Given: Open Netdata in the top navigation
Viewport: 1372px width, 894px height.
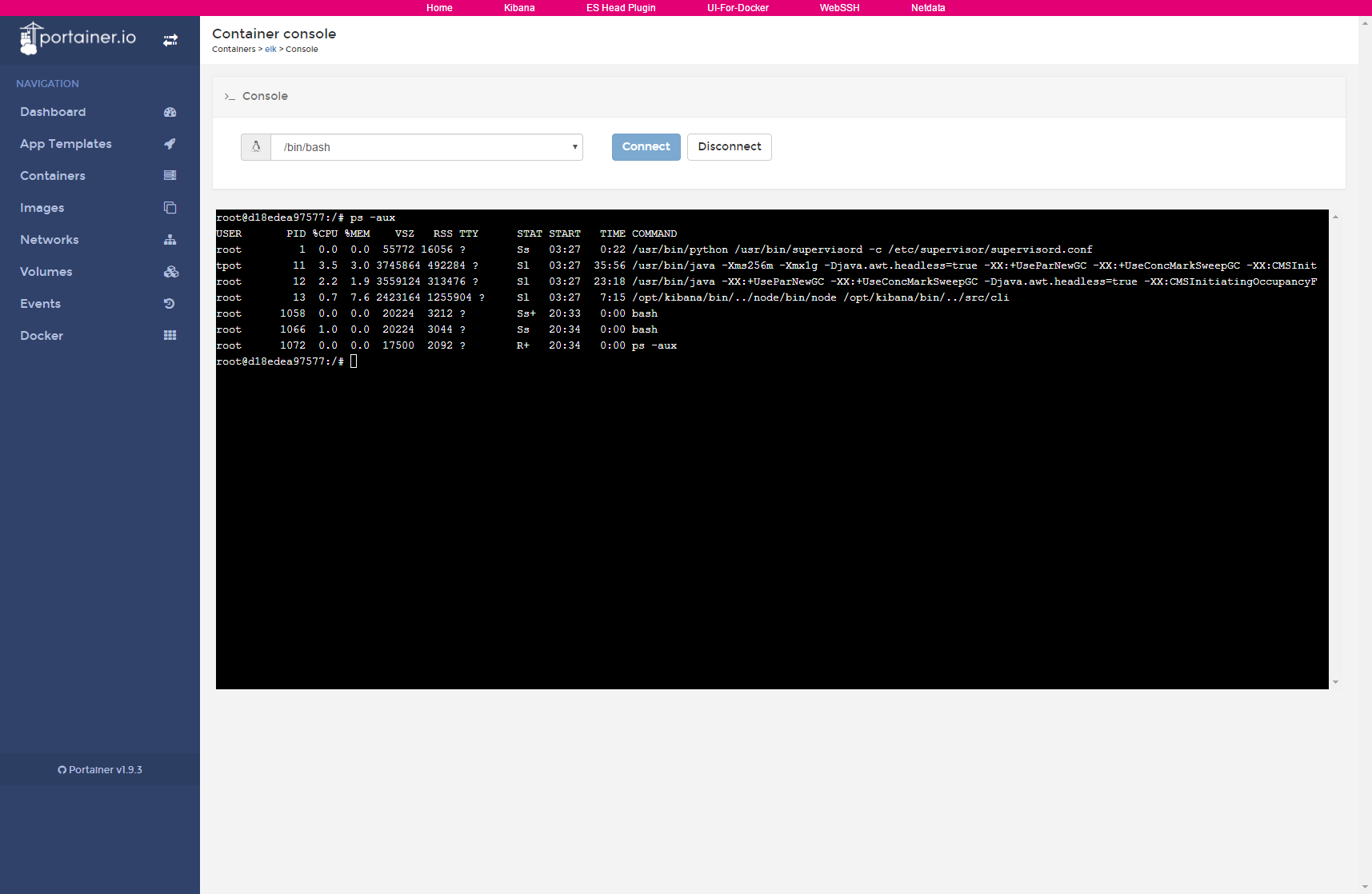Looking at the screenshot, I should [928, 8].
